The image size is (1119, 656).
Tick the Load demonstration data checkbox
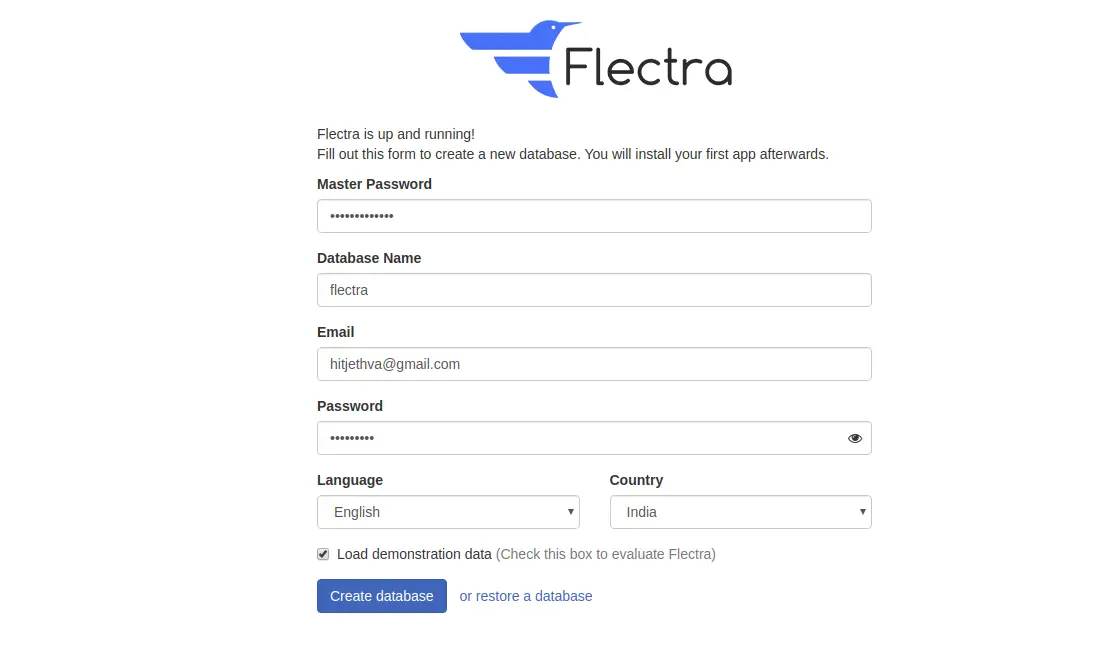click(x=323, y=554)
